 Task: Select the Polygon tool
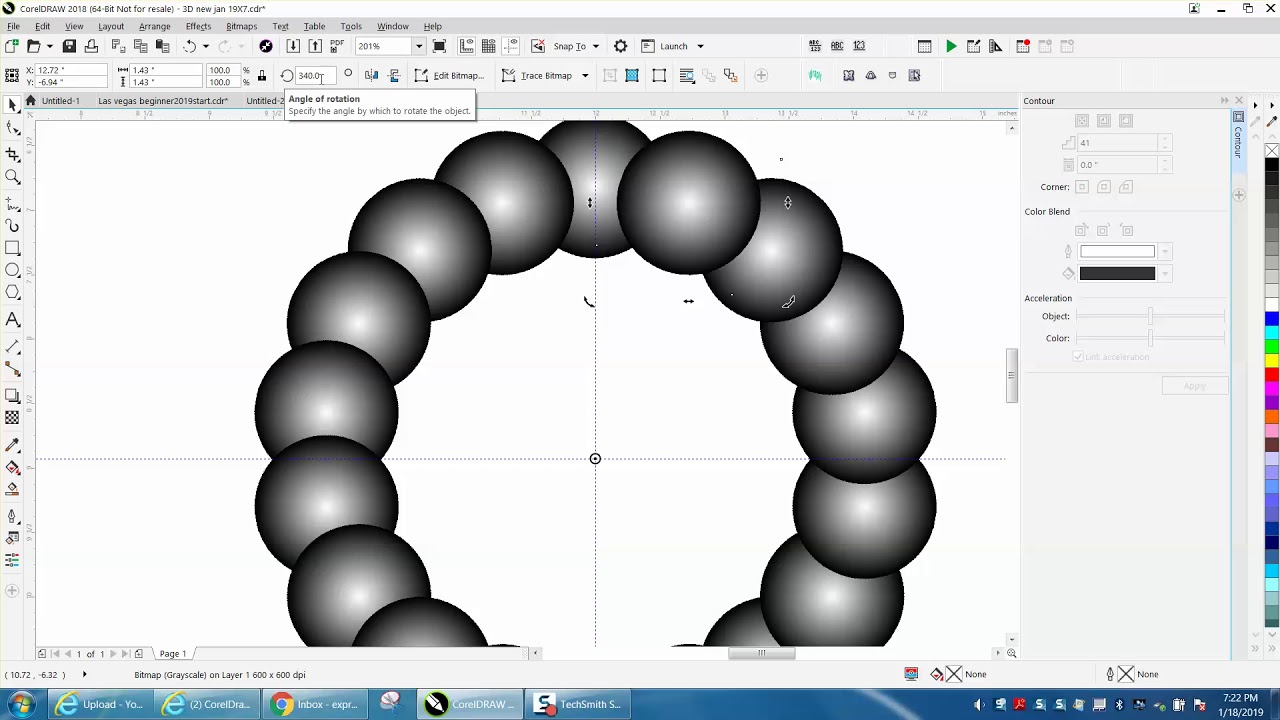pyautogui.click(x=12, y=292)
